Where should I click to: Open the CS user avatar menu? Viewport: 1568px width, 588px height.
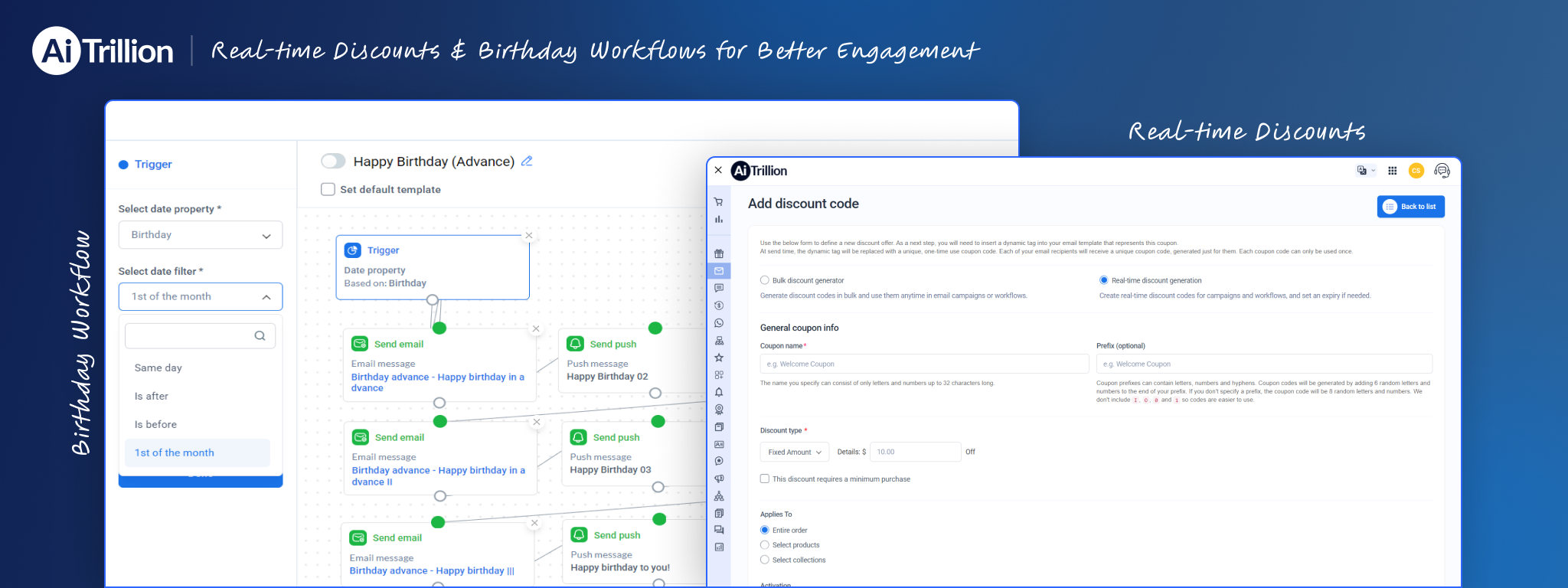(x=1416, y=171)
